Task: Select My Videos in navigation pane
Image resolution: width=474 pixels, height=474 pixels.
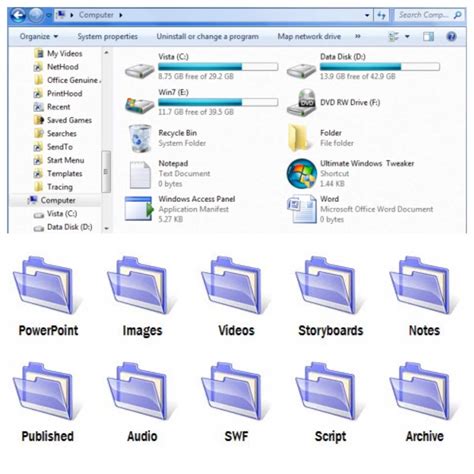Action: coord(58,53)
